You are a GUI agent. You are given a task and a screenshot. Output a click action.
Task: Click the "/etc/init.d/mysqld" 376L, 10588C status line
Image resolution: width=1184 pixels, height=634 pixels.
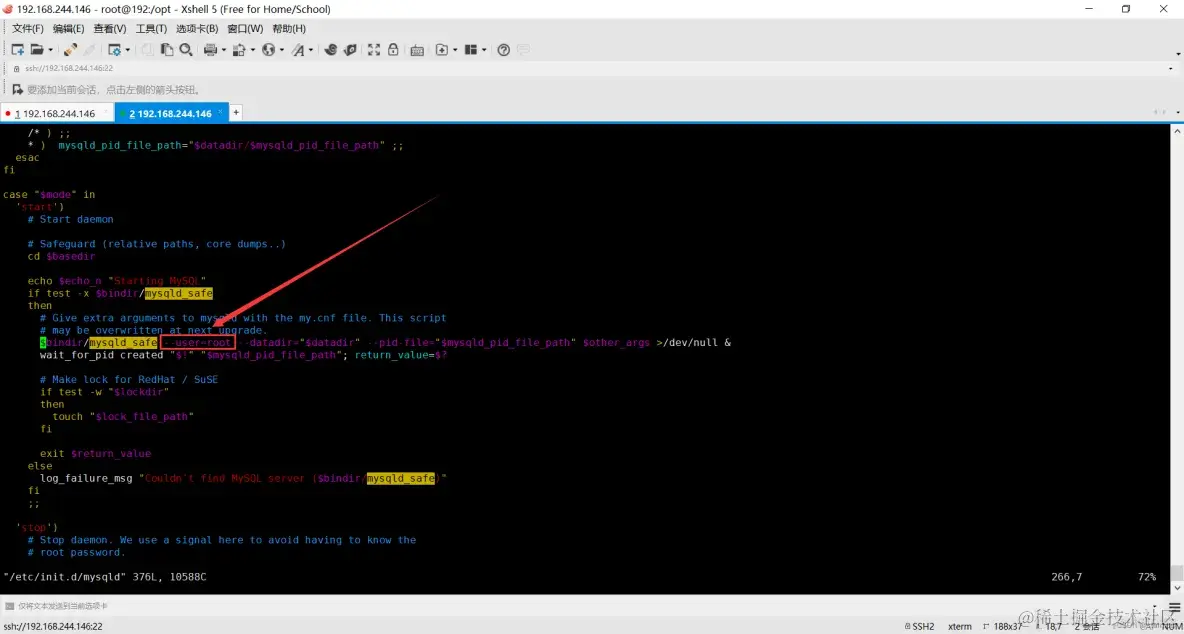[x=105, y=577]
